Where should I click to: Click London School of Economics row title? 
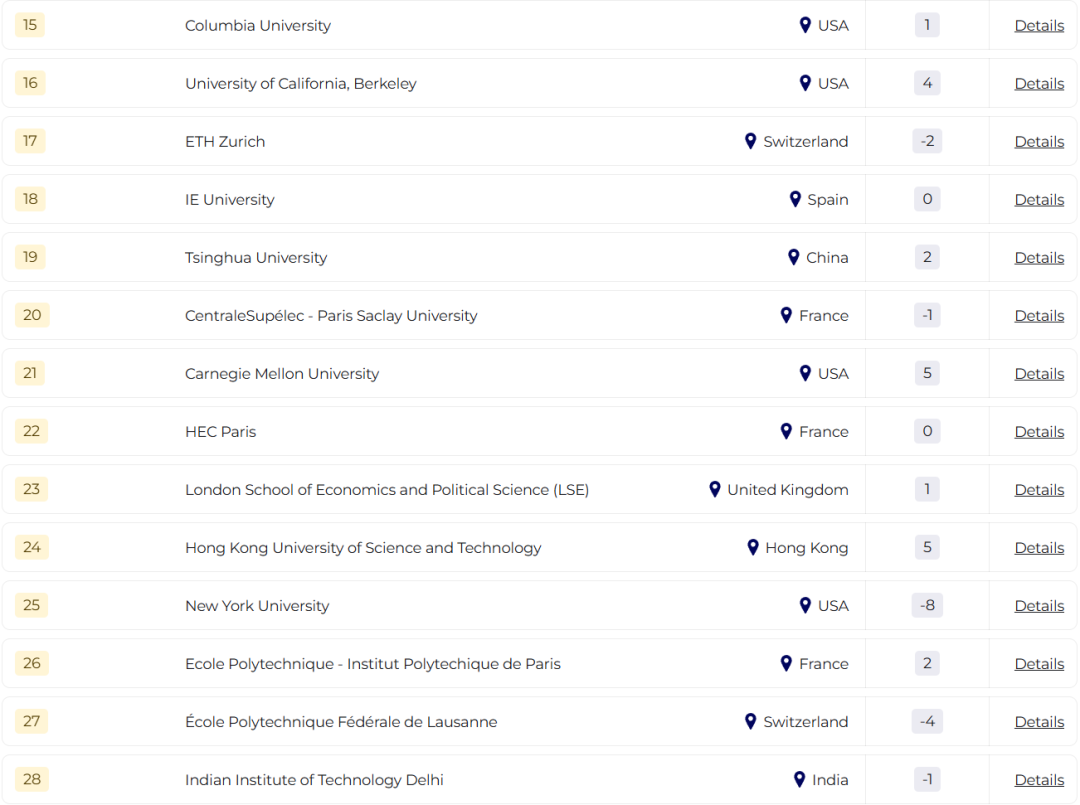tap(387, 490)
